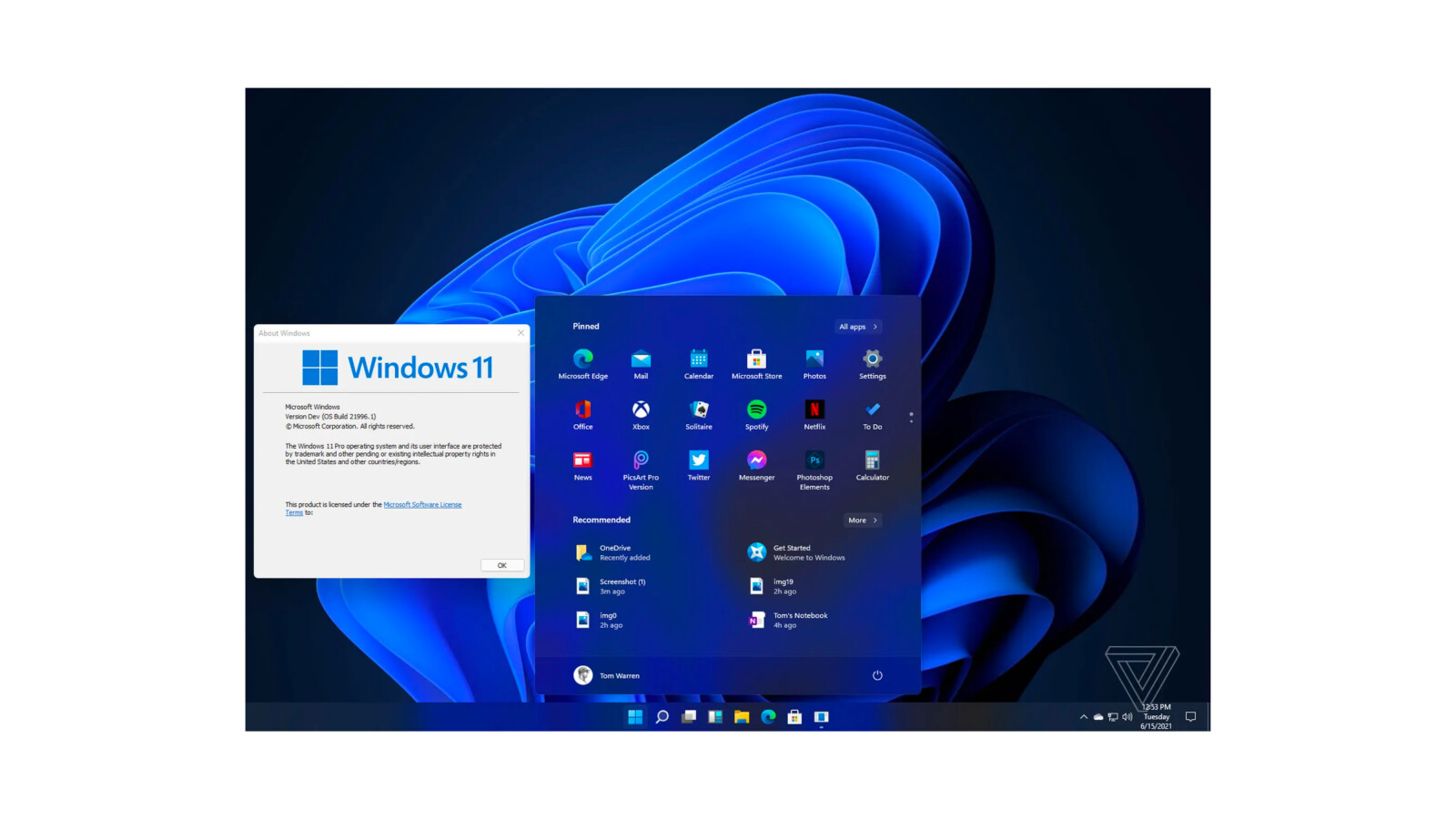Select the About Windows taskbar item
This screenshot has height=819, width=1456.
[x=821, y=717]
